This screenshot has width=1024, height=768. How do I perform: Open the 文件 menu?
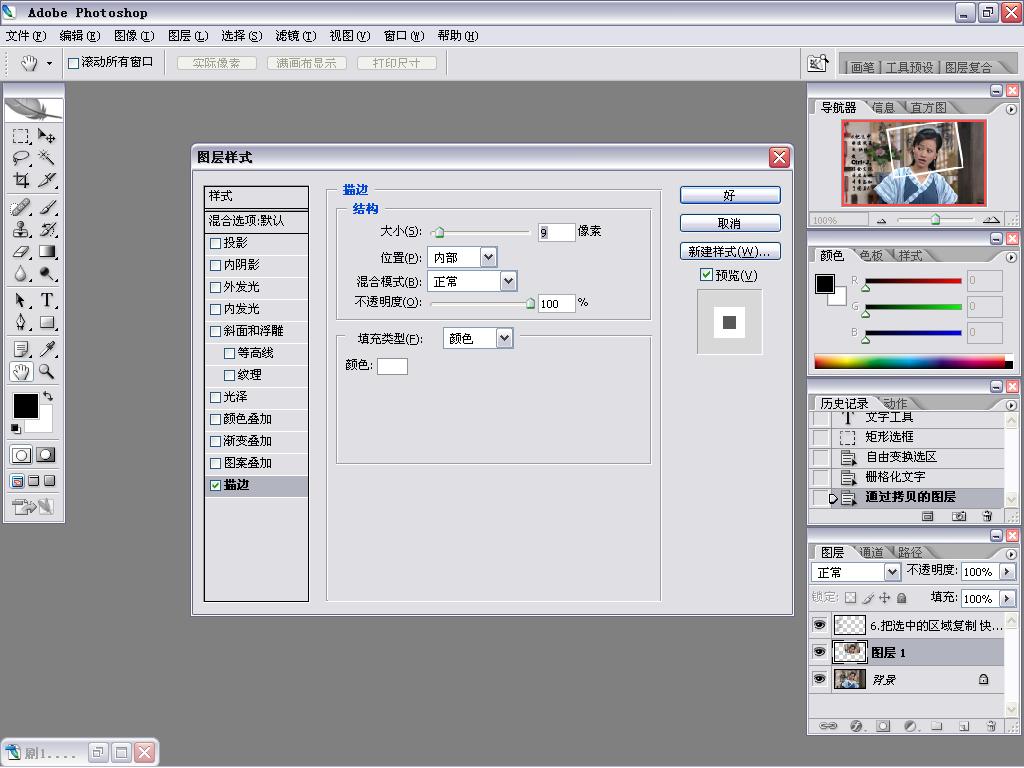[26, 36]
